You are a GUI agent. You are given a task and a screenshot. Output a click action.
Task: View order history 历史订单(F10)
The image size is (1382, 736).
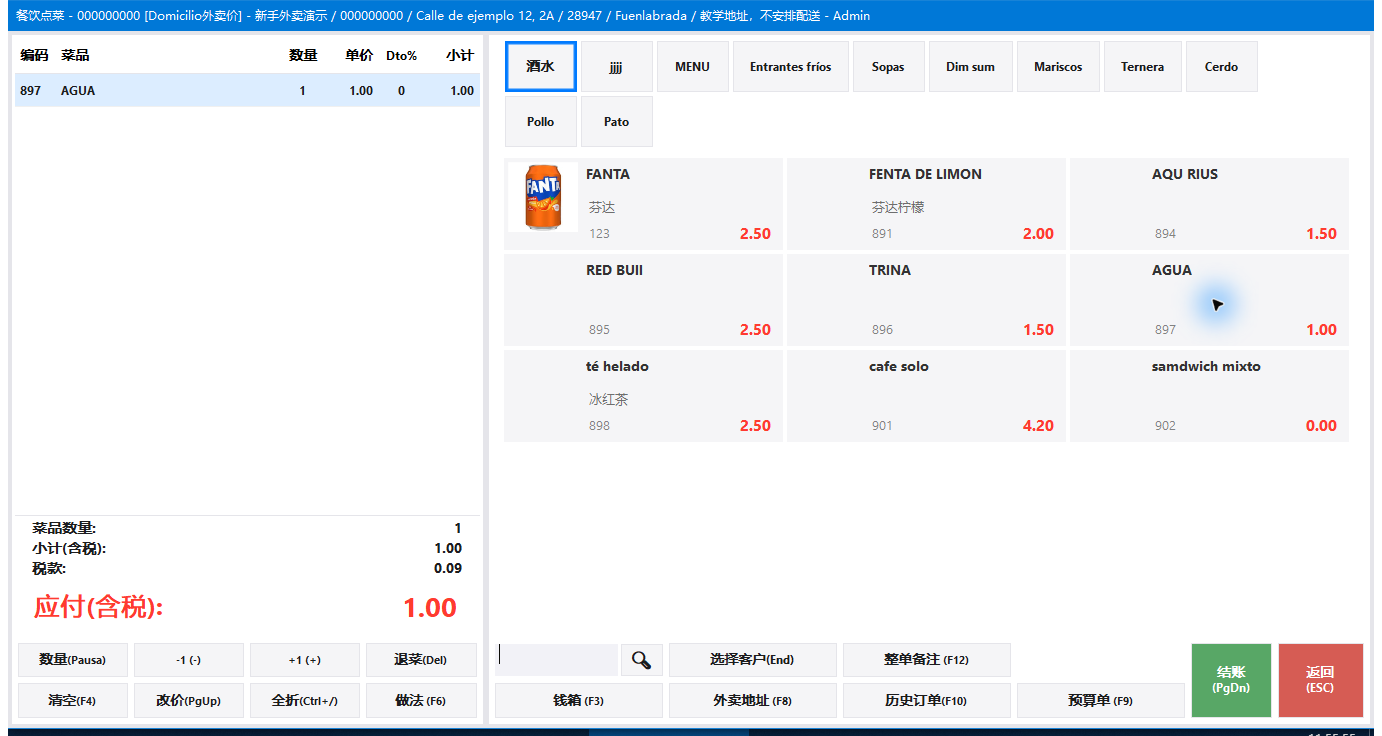[927, 701]
